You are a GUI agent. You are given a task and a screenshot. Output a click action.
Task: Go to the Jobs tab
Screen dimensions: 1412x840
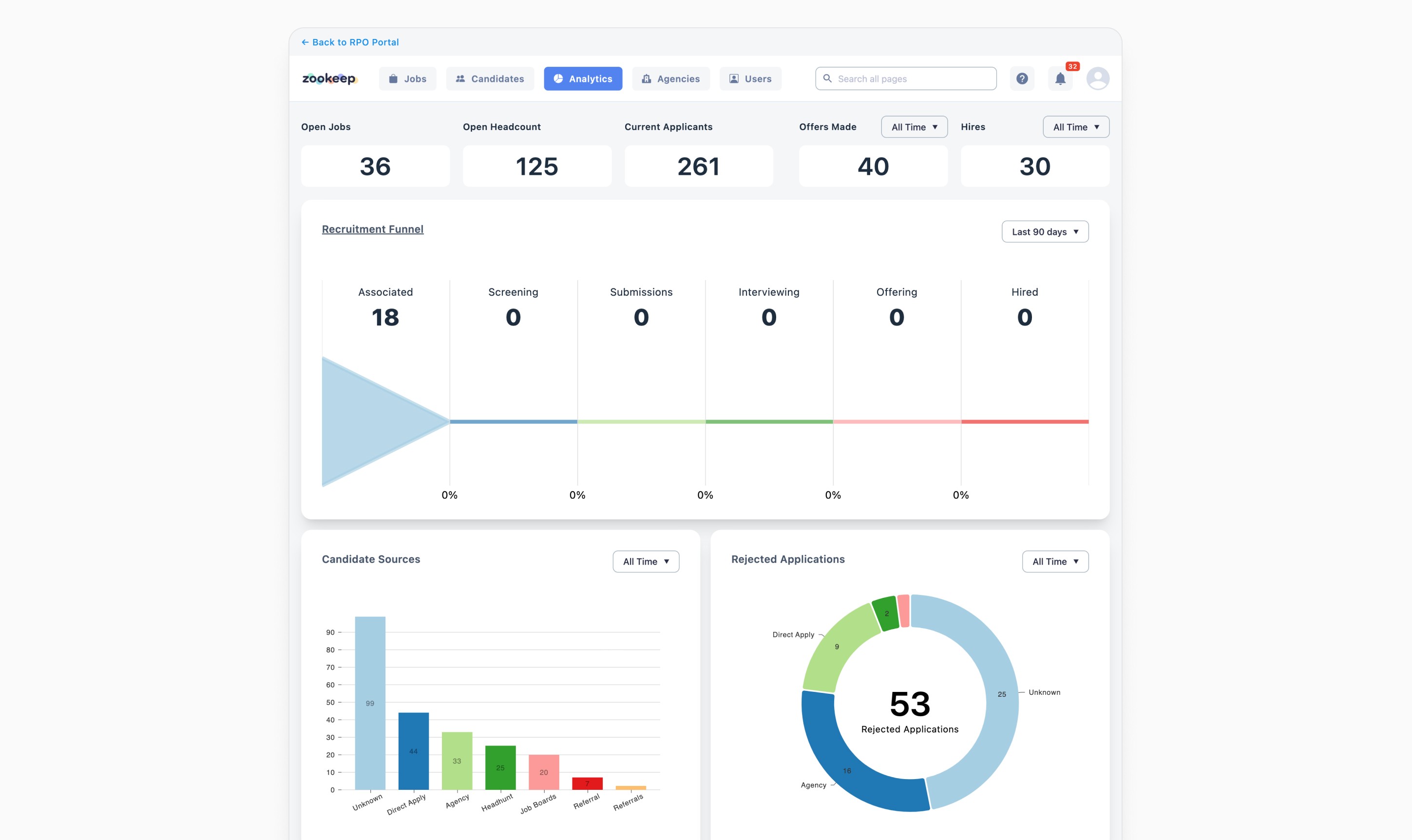click(x=407, y=78)
